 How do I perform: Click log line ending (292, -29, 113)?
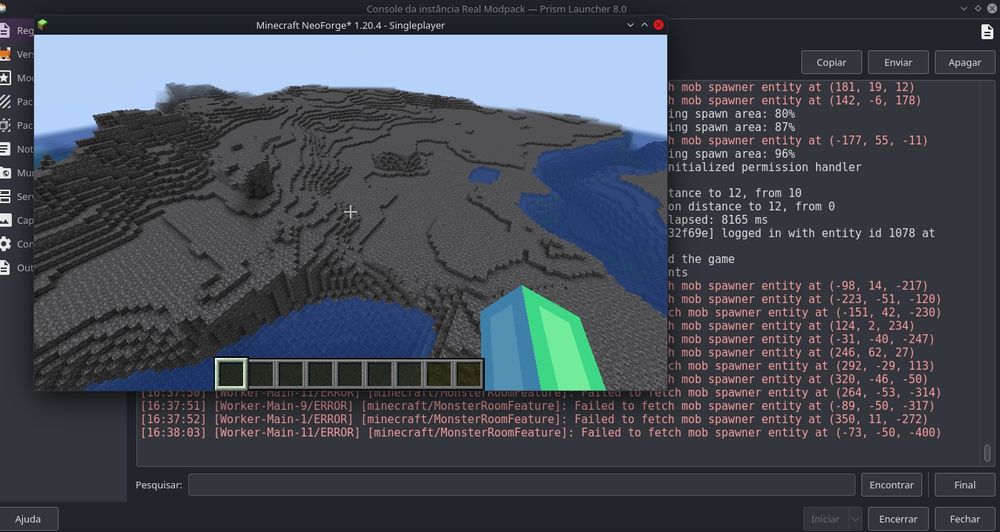pyautogui.click(x=801, y=366)
